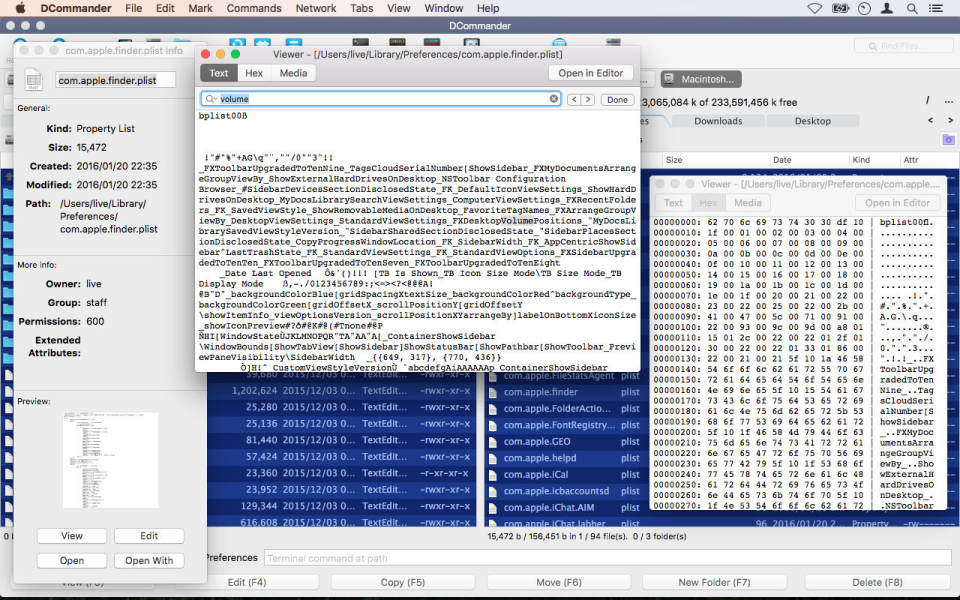Click the Macintosh drive icon button

668,79
